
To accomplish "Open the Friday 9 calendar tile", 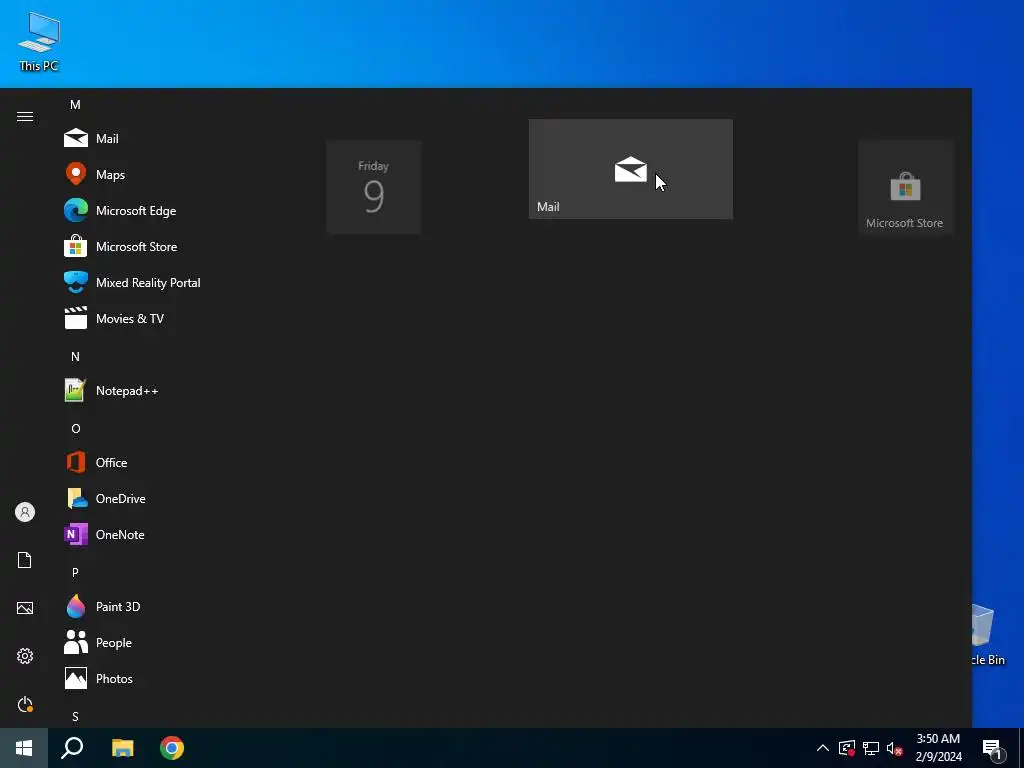I will [374, 187].
